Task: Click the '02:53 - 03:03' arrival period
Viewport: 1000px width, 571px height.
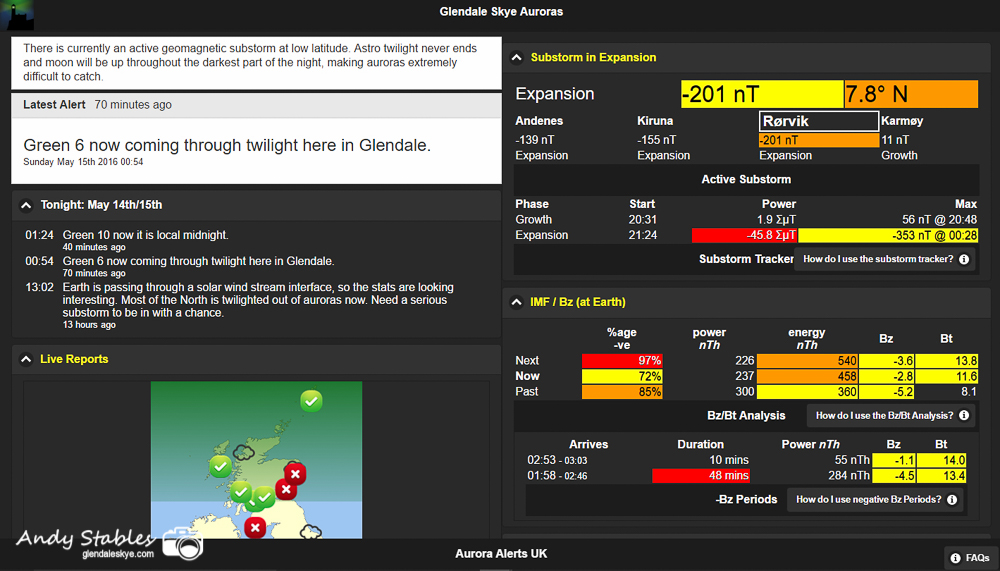Action: point(557,460)
